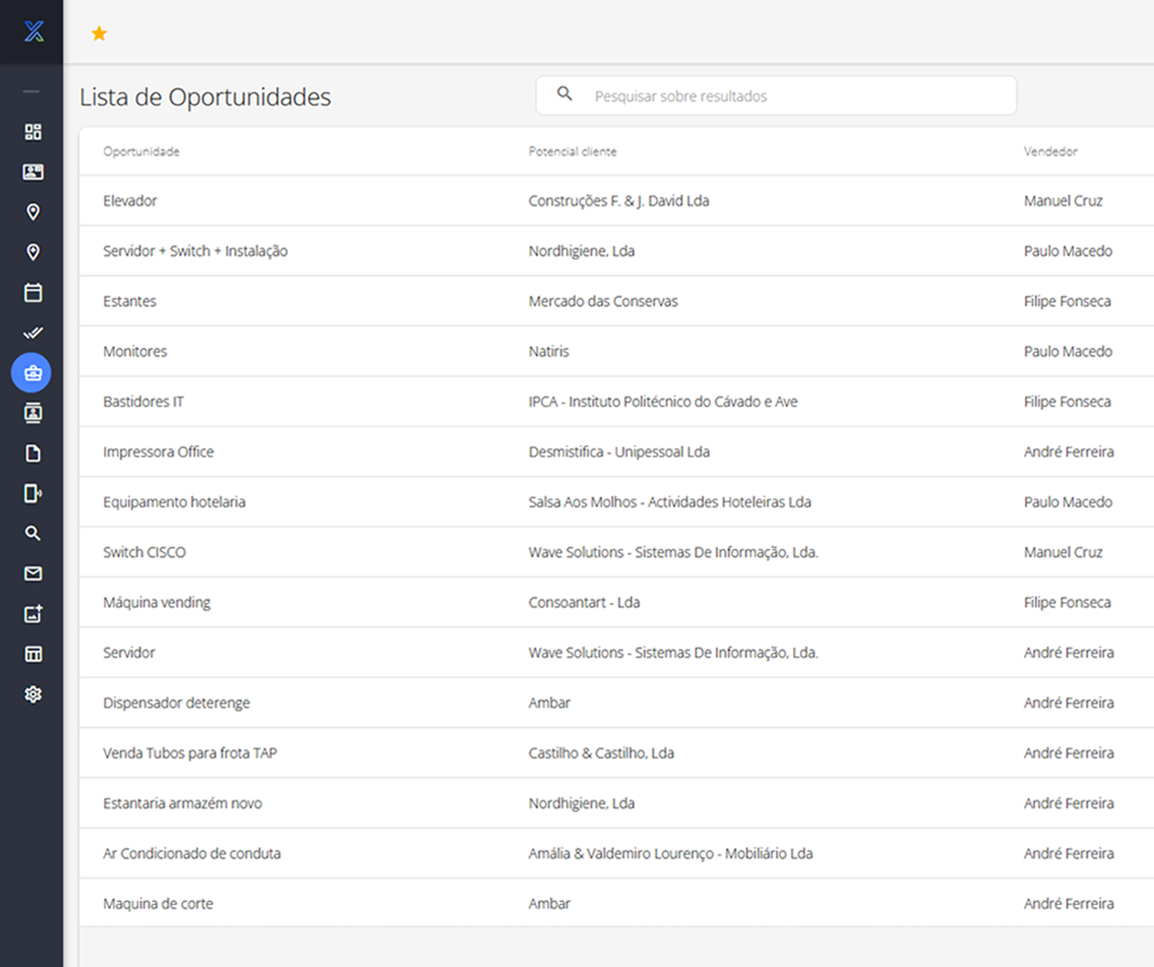This screenshot has height=967, width=1154.
Task: Click the X logo at top left
Action: [x=34, y=32]
